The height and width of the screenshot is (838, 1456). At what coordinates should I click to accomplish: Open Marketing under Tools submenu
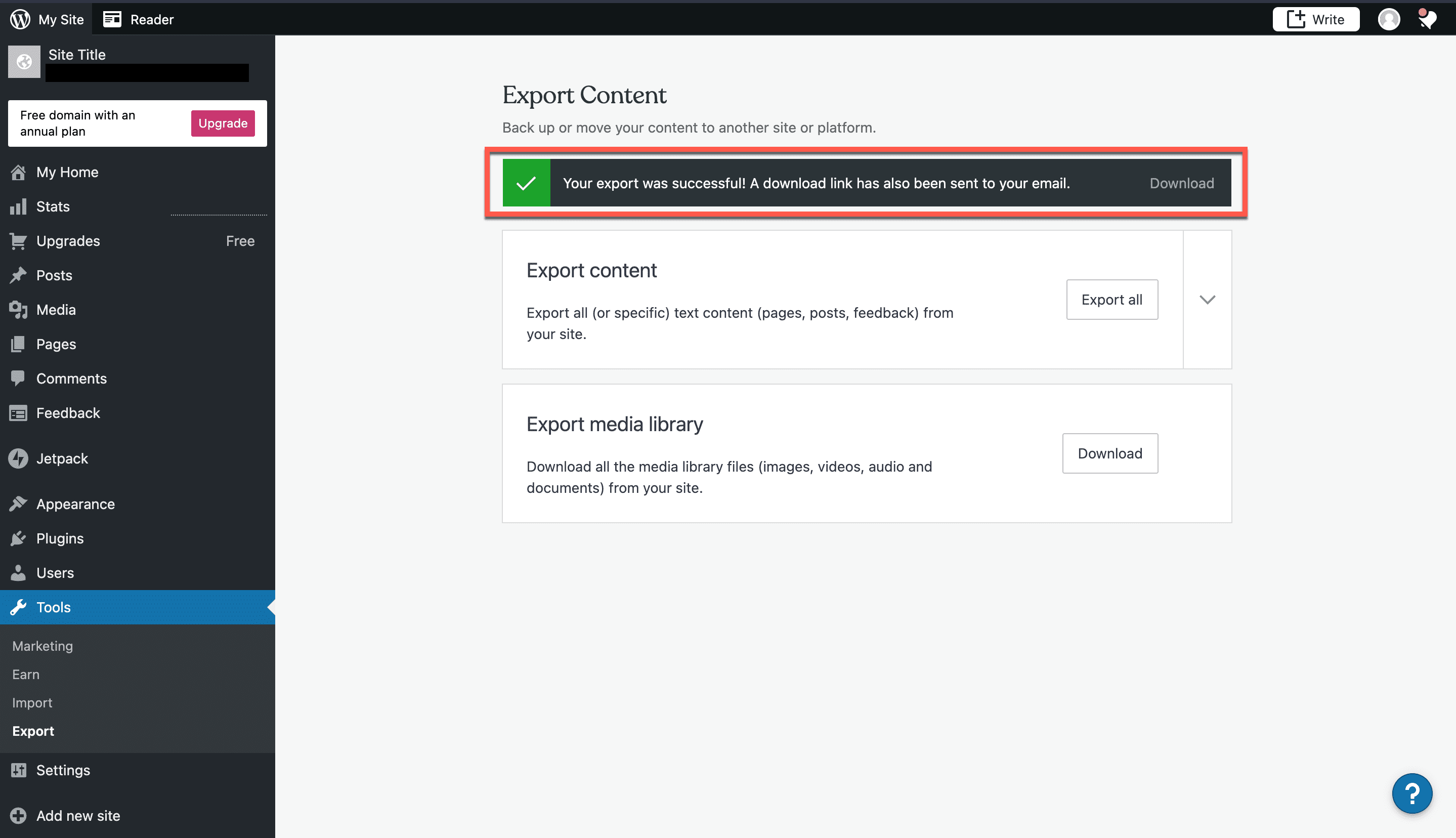coord(42,646)
